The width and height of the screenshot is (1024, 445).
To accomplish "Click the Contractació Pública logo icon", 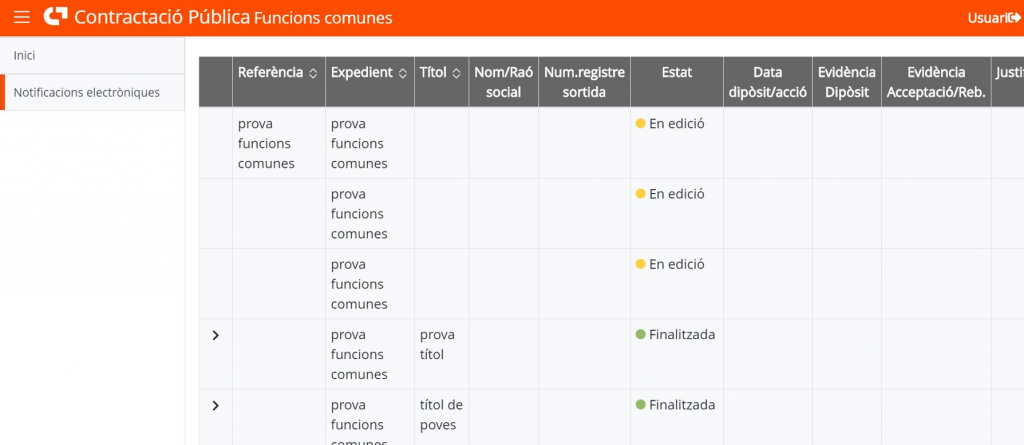I will pos(56,17).
